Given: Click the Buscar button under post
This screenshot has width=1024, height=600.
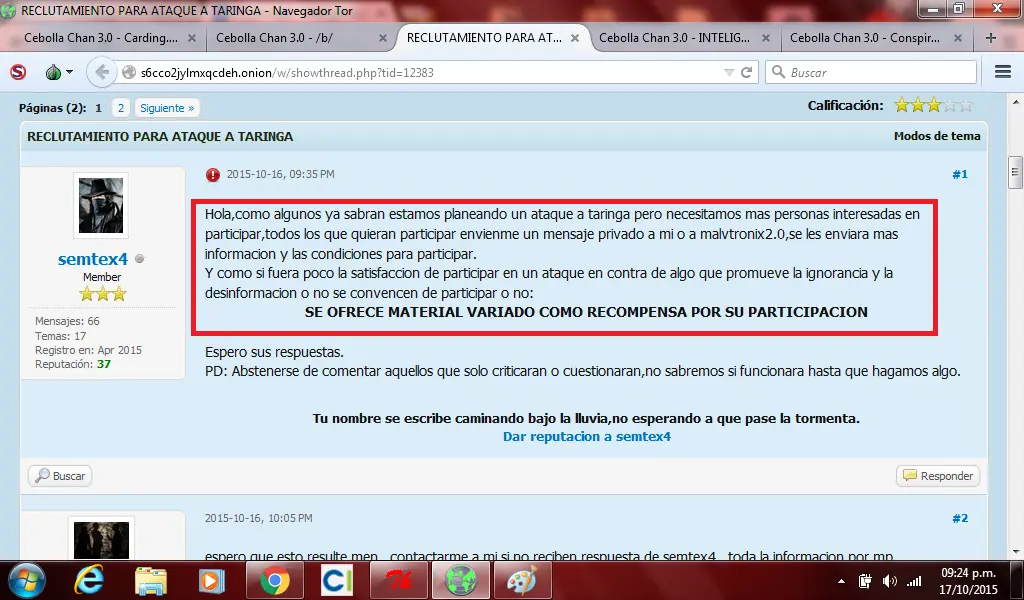Looking at the screenshot, I should point(60,476).
